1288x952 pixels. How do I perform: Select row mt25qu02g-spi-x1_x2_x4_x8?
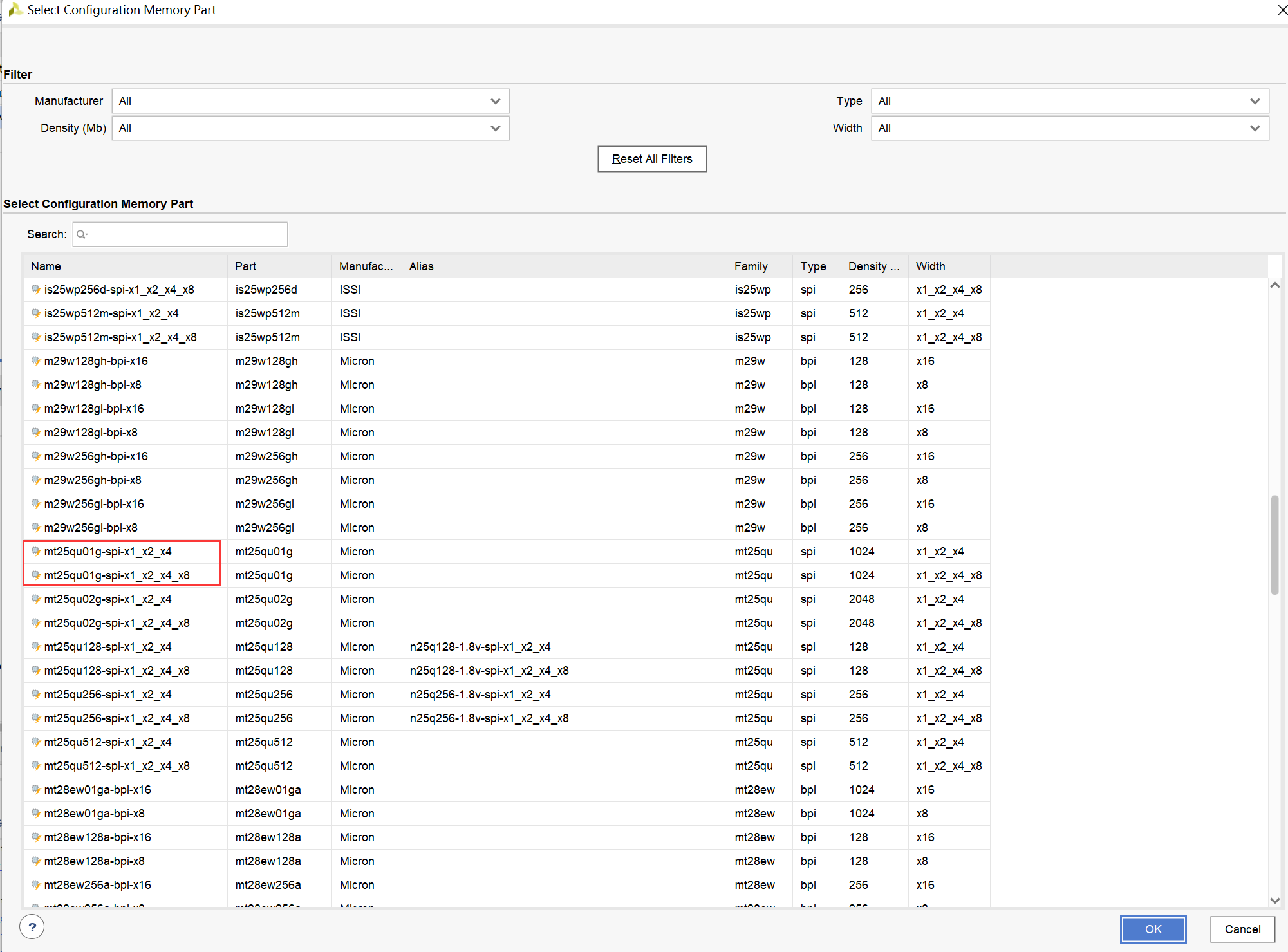[x=507, y=622]
